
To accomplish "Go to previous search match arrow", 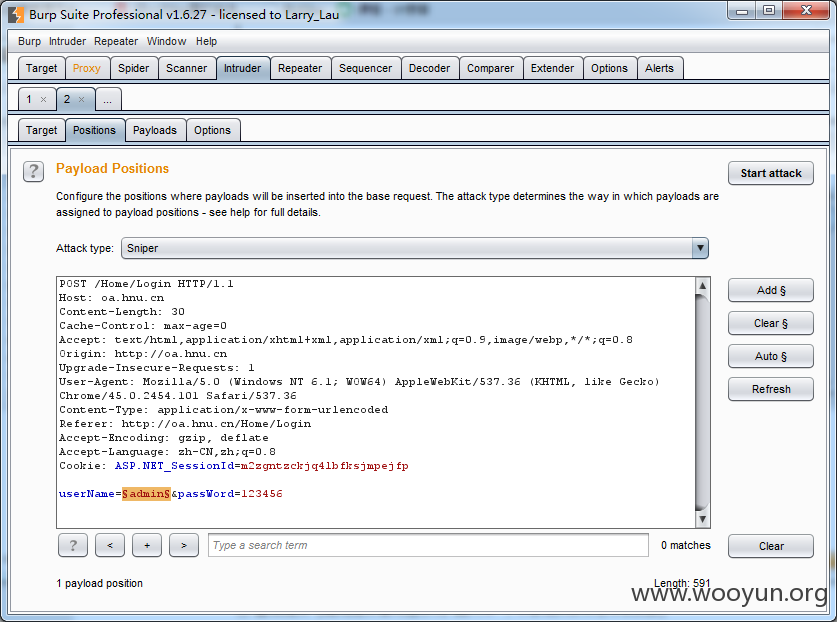I will (110, 545).
